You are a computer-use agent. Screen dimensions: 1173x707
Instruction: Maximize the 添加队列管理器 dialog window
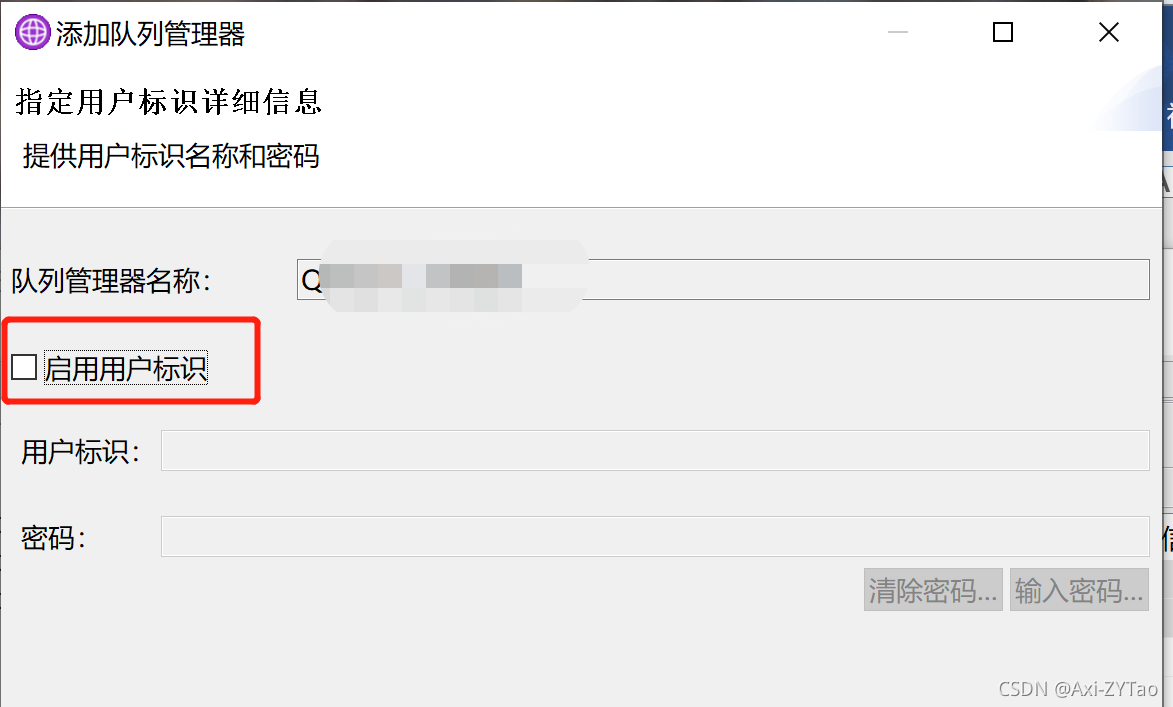[x=1003, y=32]
